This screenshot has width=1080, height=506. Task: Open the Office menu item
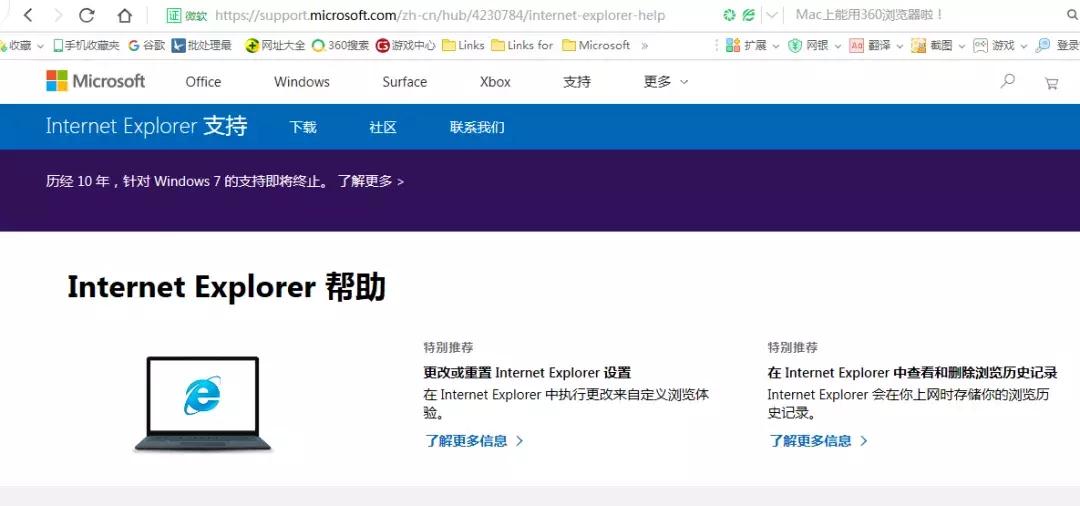[x=203, y=82]
